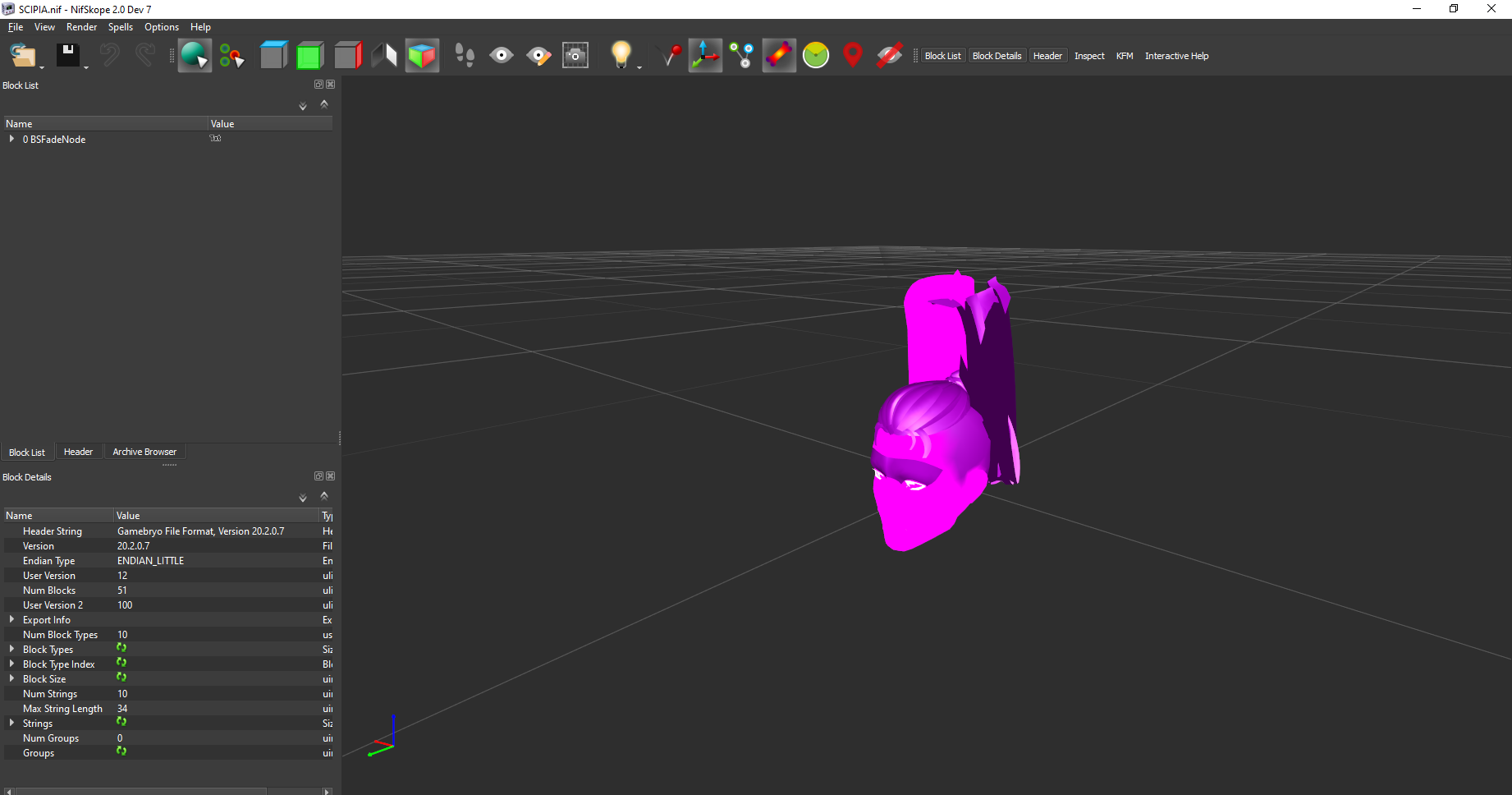Open the Render menu
Screen dimensions: 1512x795
81,27
